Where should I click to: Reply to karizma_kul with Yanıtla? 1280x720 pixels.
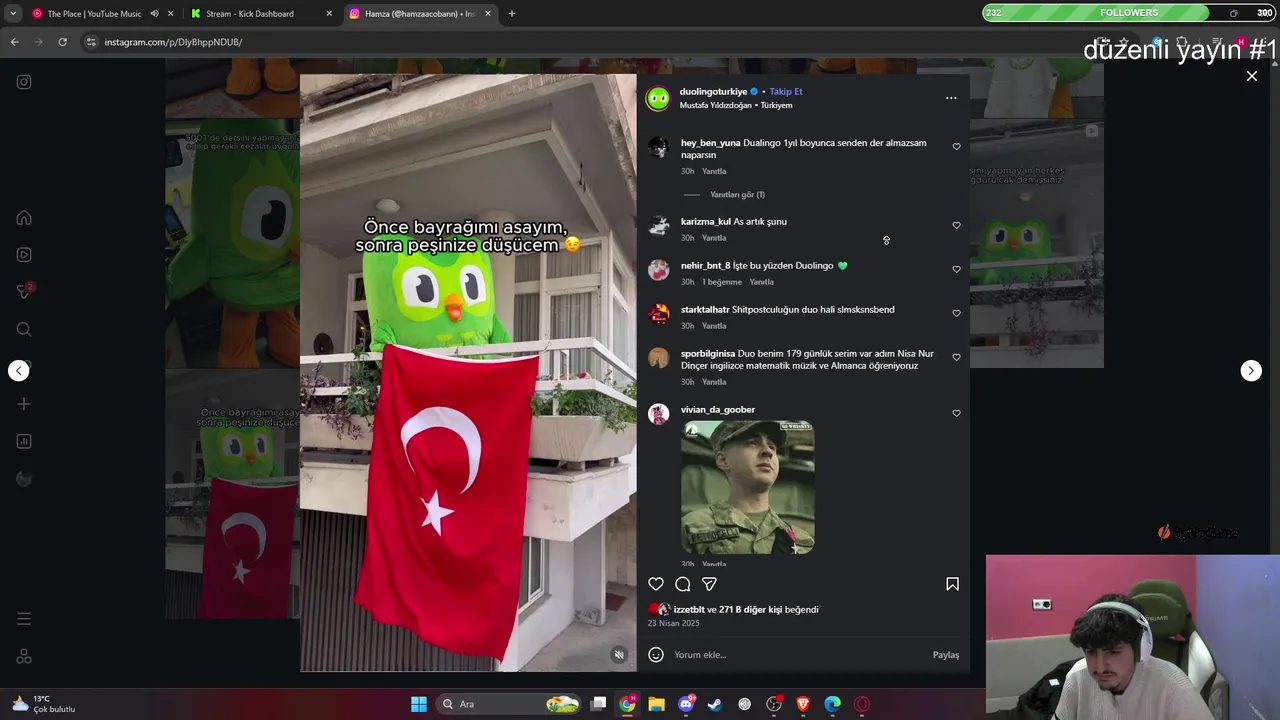click(x=714, y=238)
